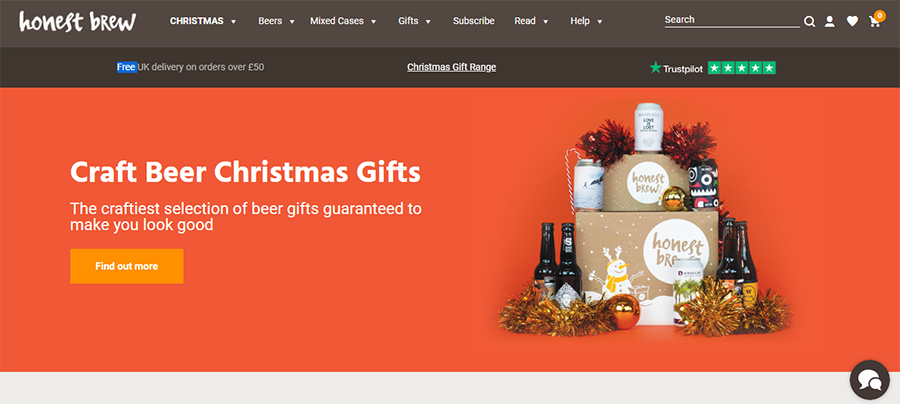Open the Subscribe menu item

tap(474, 21)
